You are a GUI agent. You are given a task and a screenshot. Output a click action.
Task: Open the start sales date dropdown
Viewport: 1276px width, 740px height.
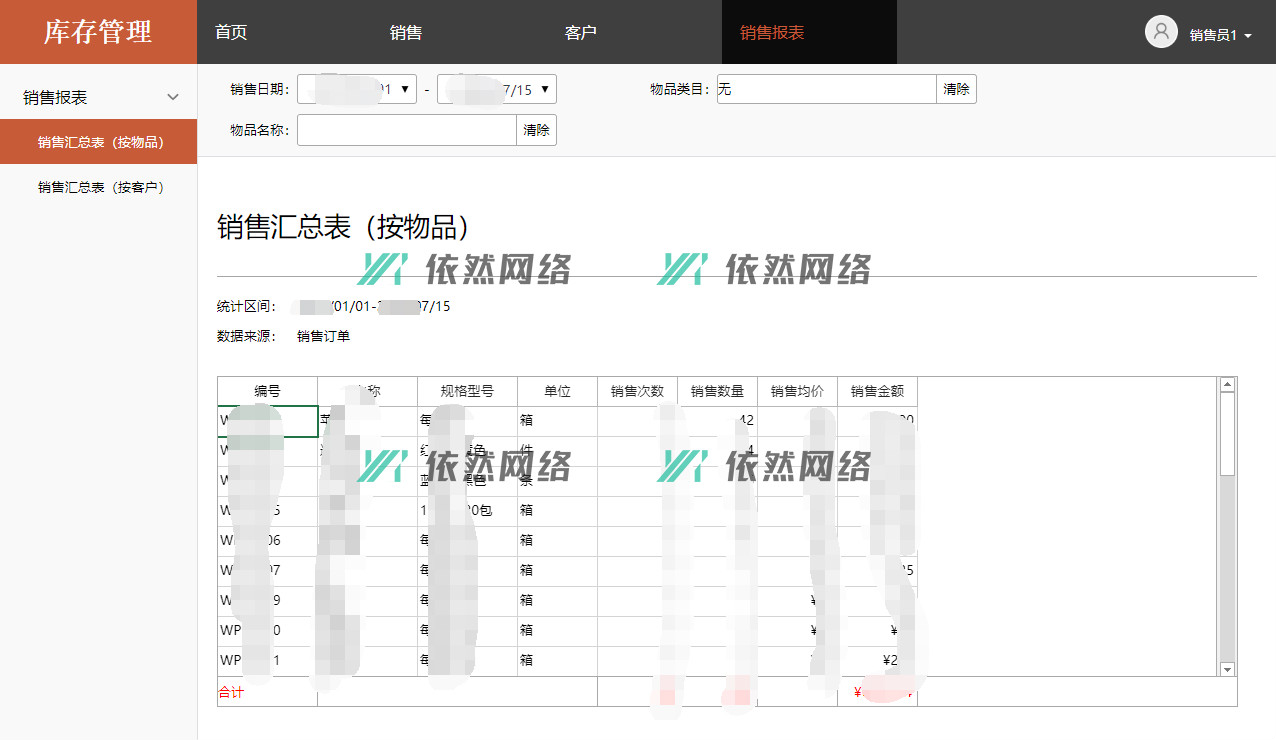406,90
